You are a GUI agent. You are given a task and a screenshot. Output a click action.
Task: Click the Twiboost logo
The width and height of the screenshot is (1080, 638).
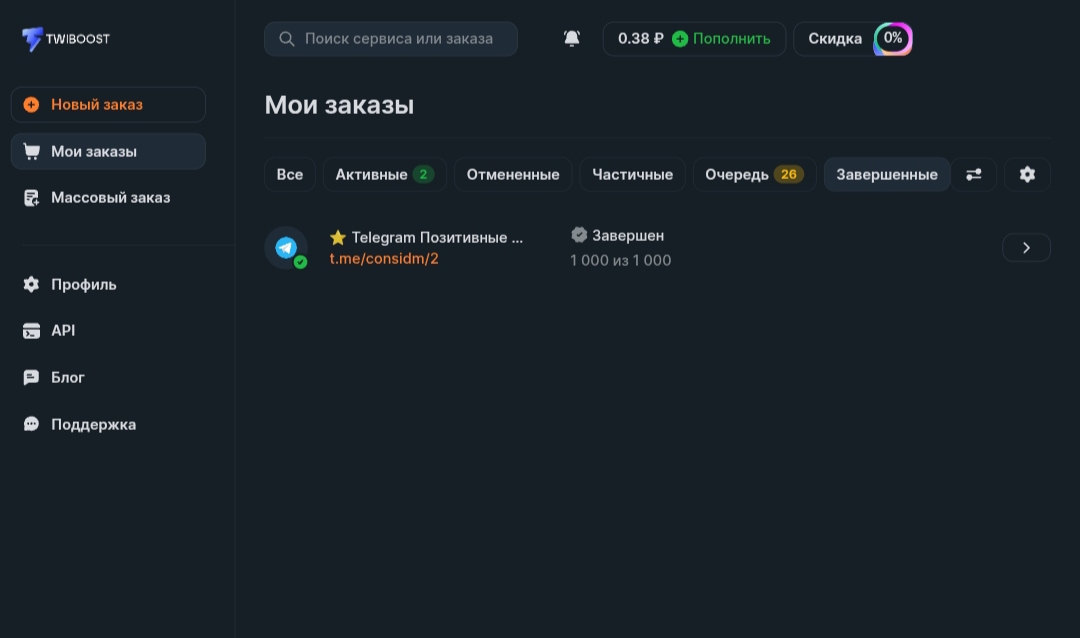coord(65,39)
